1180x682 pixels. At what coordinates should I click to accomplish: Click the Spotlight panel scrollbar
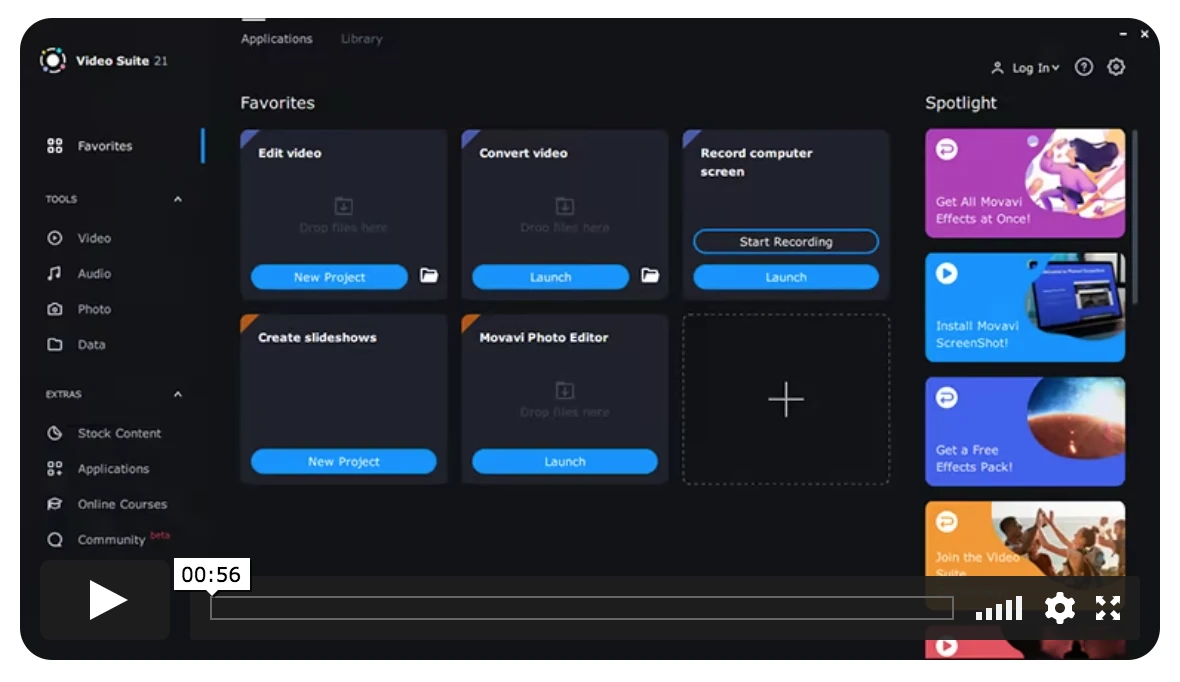[x=1135, y=217]
